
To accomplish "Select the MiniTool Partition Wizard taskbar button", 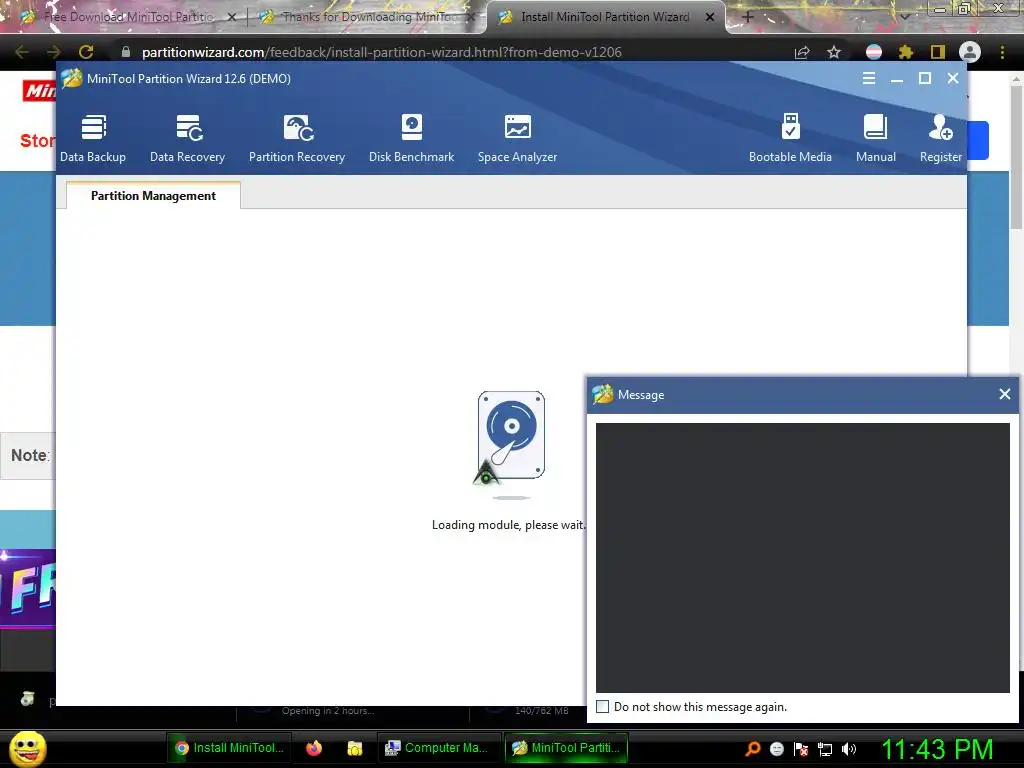I will pyautogui.click(x=566, y=748).
